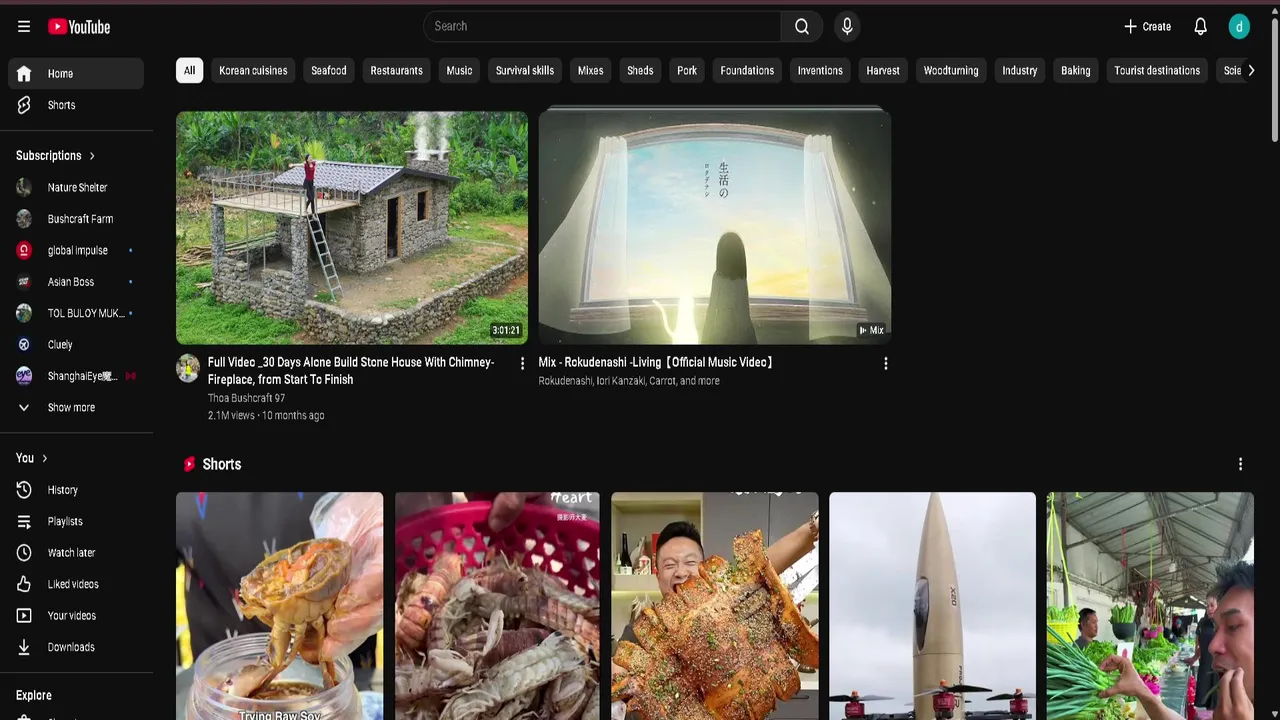1280x720 pixels.
Task: Open Mix - Rokudenashi Living title
Action: (656, 363)
